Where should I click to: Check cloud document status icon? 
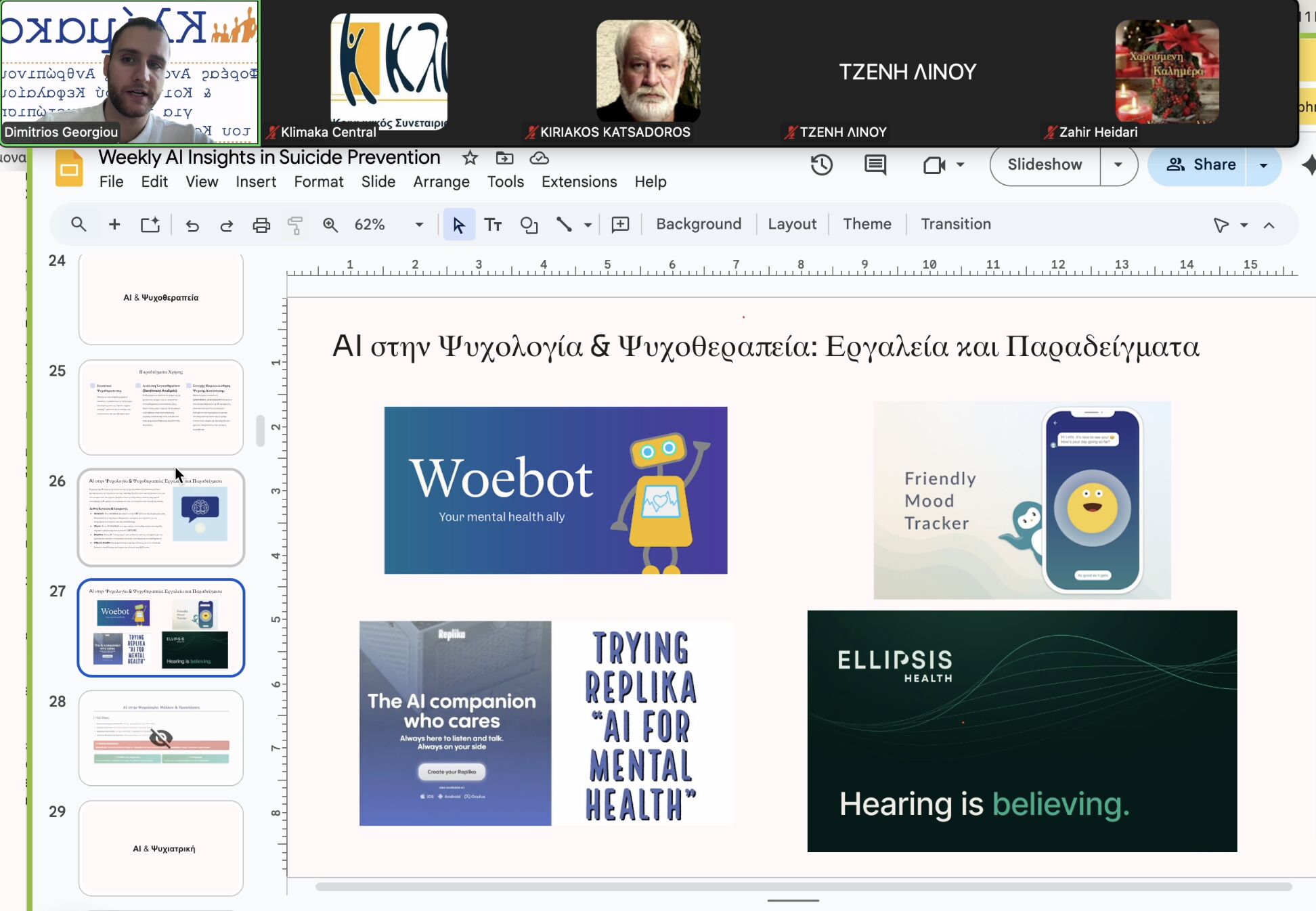coord(539,158)
